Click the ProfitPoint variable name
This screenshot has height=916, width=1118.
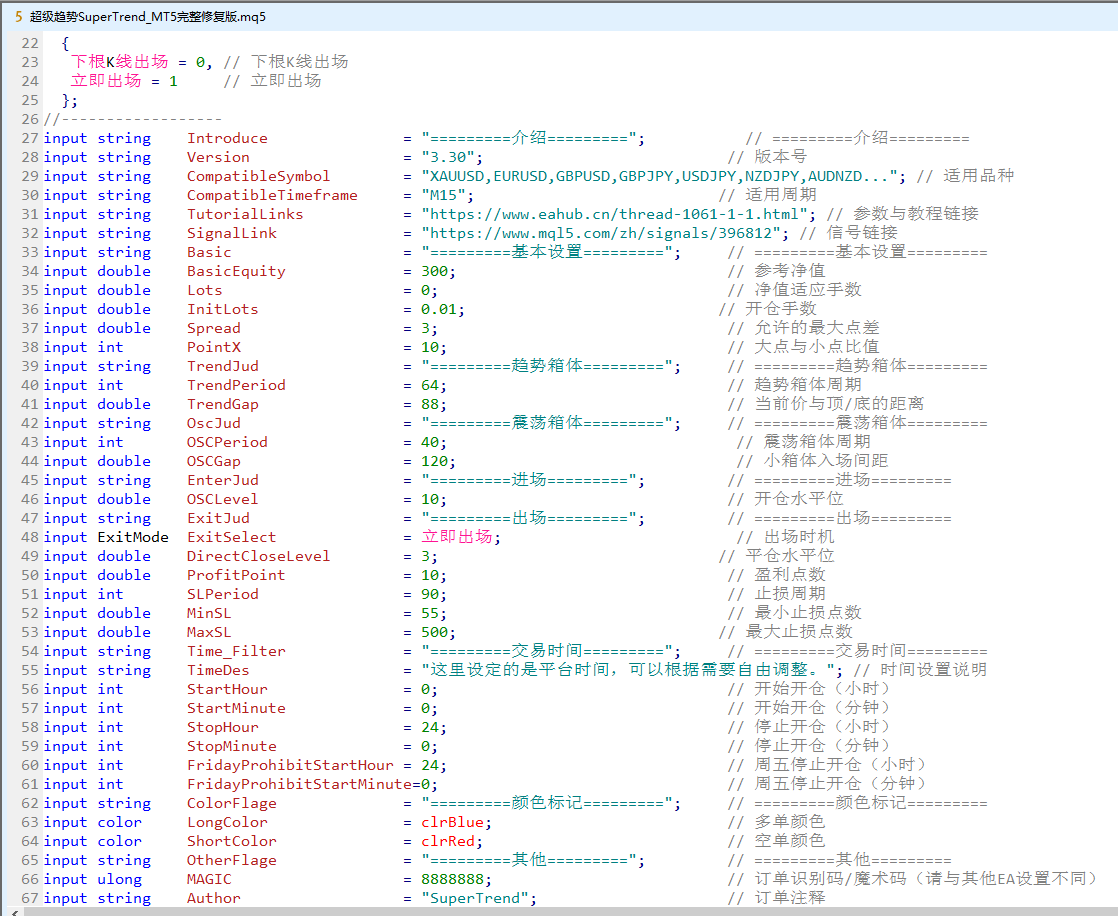(236, 575)
